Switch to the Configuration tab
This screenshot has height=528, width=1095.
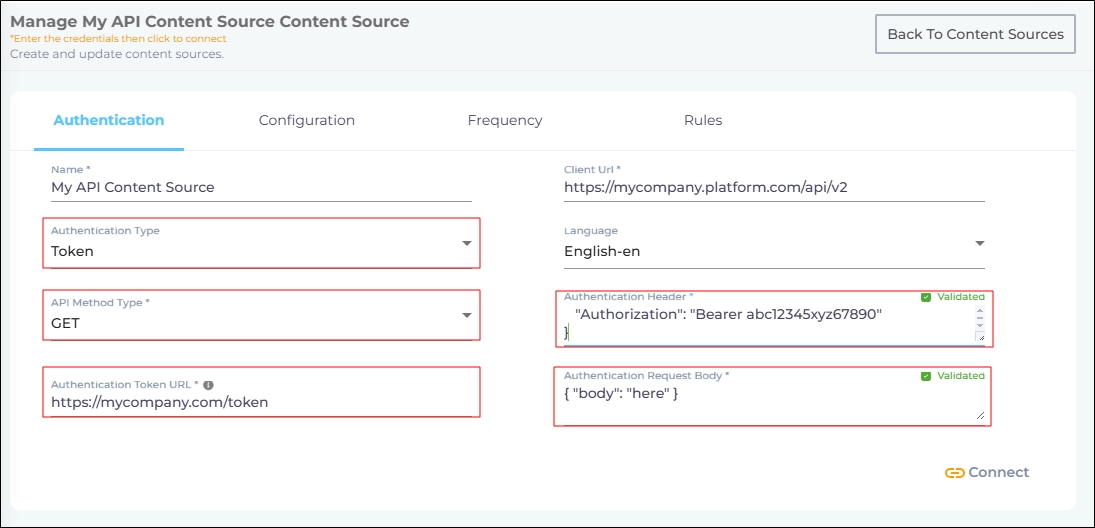click(x=307, y=120)
